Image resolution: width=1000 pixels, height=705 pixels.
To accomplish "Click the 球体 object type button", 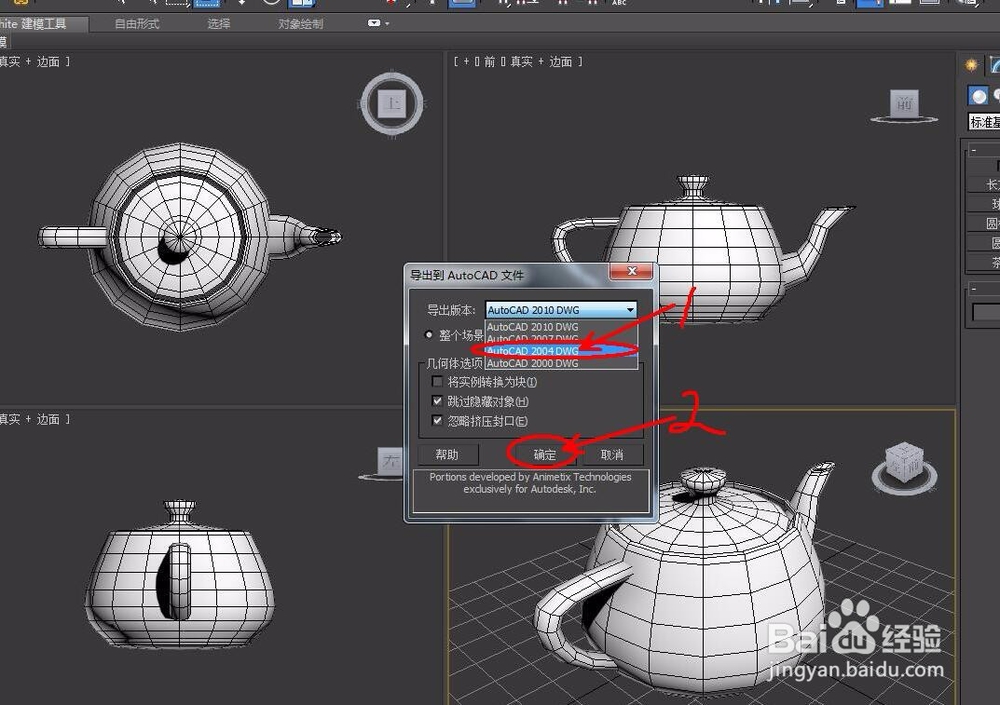I will [x=984, y=204].
